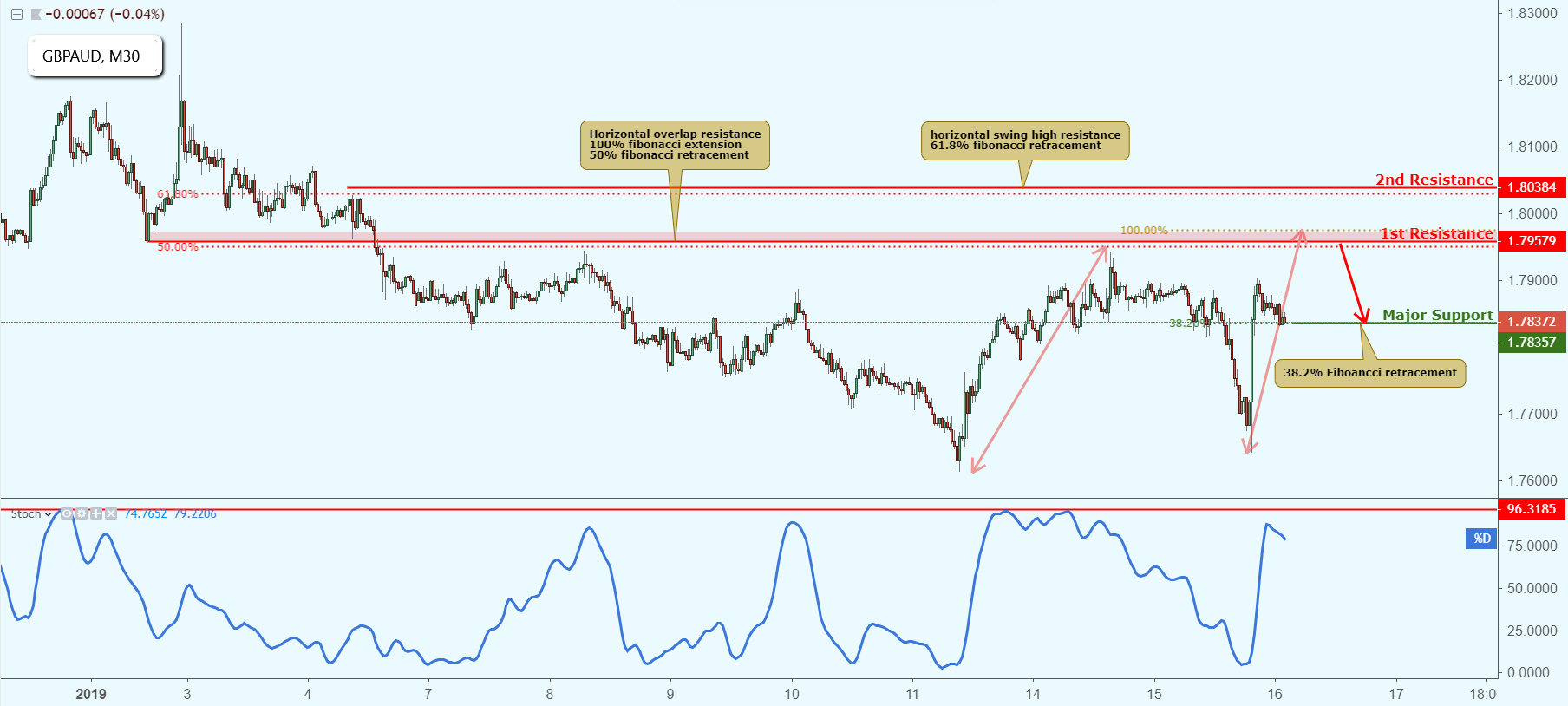Toggle Stoch indicator visibility eye icon
The height and width of the screenshot is (706, 1568).
click(x=67, y=513)
